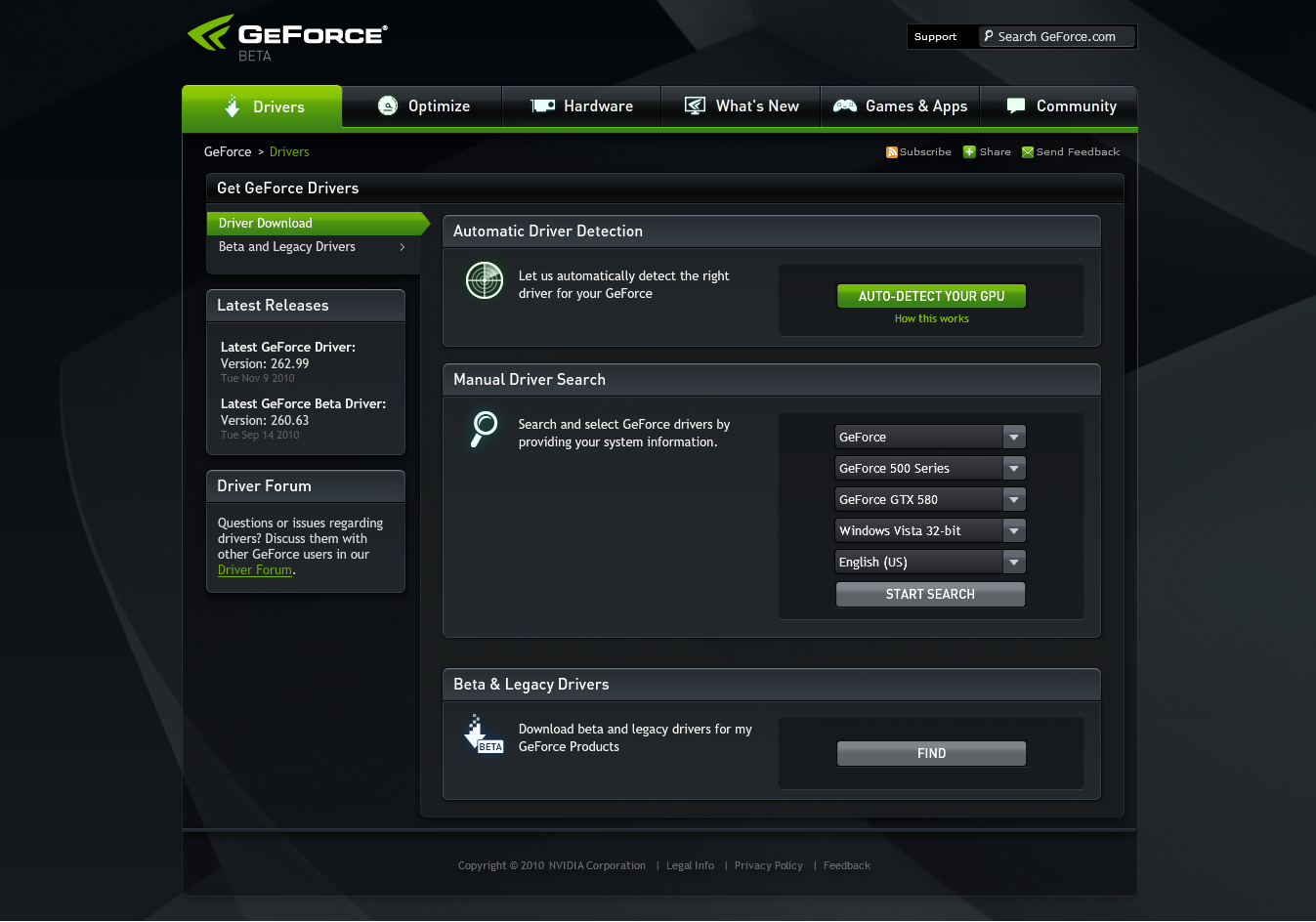1316x922 pixels.
Task: Click the radar auto-detection icon
Action: coord(485,281)
